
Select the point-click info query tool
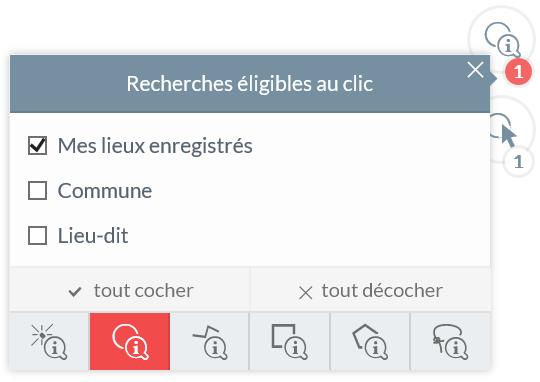pyautogui.click(x=49, y=341)
